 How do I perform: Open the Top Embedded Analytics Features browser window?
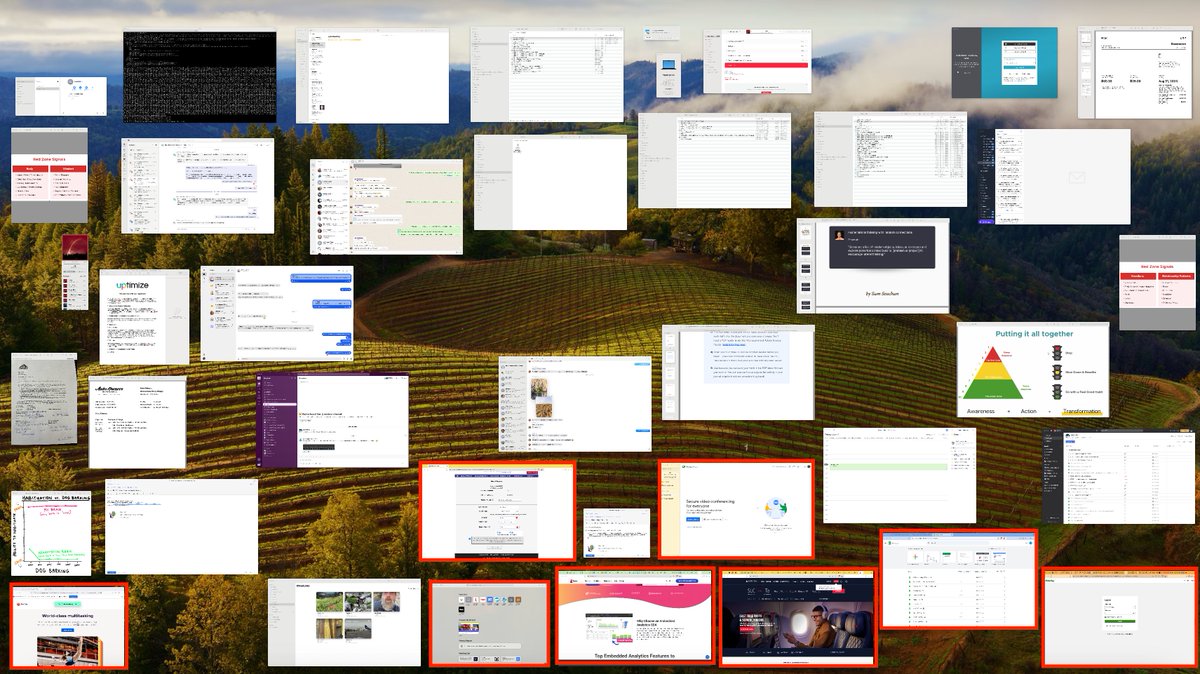click(x=635, y=615)
